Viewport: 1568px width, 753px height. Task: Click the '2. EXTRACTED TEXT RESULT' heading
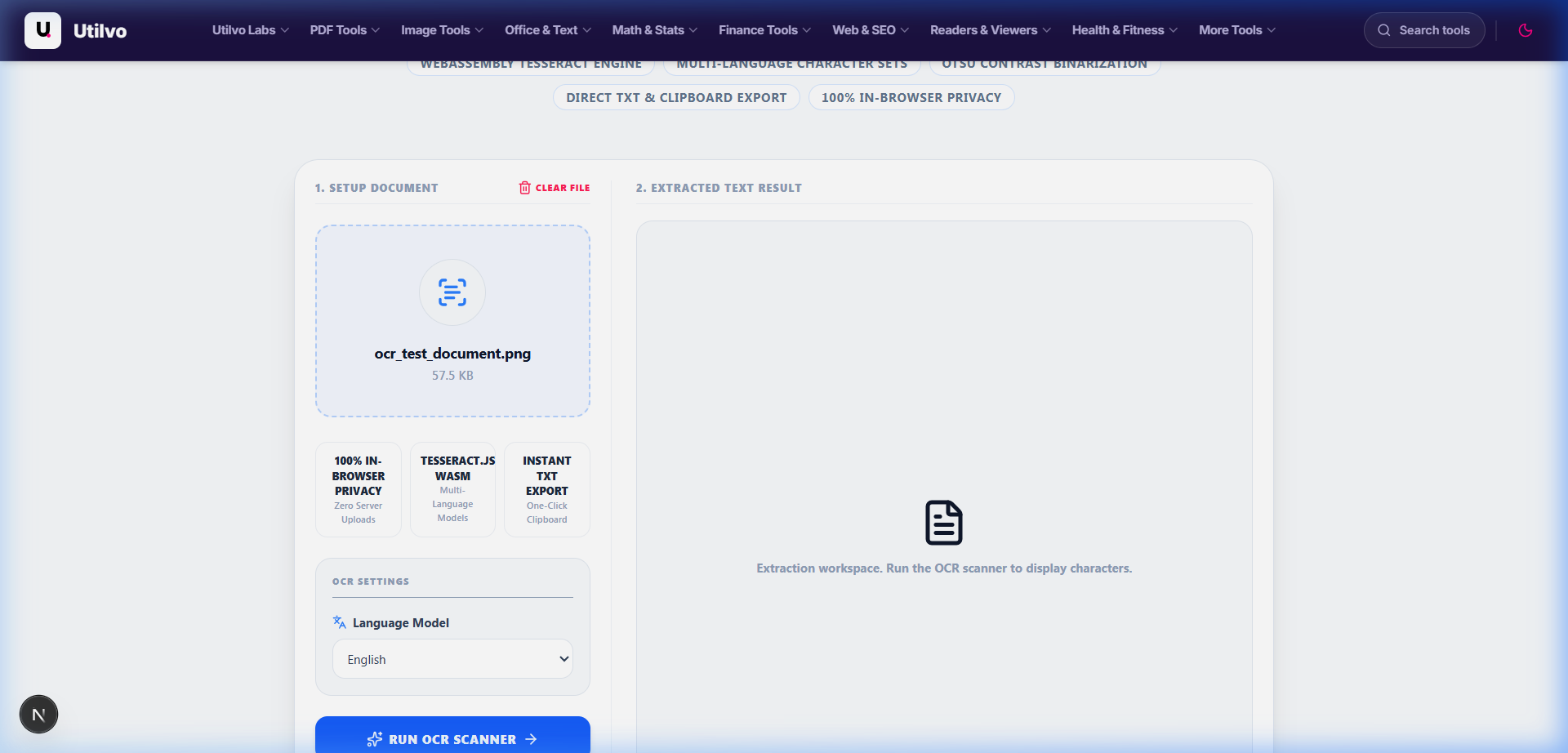[x=719, y=188]
